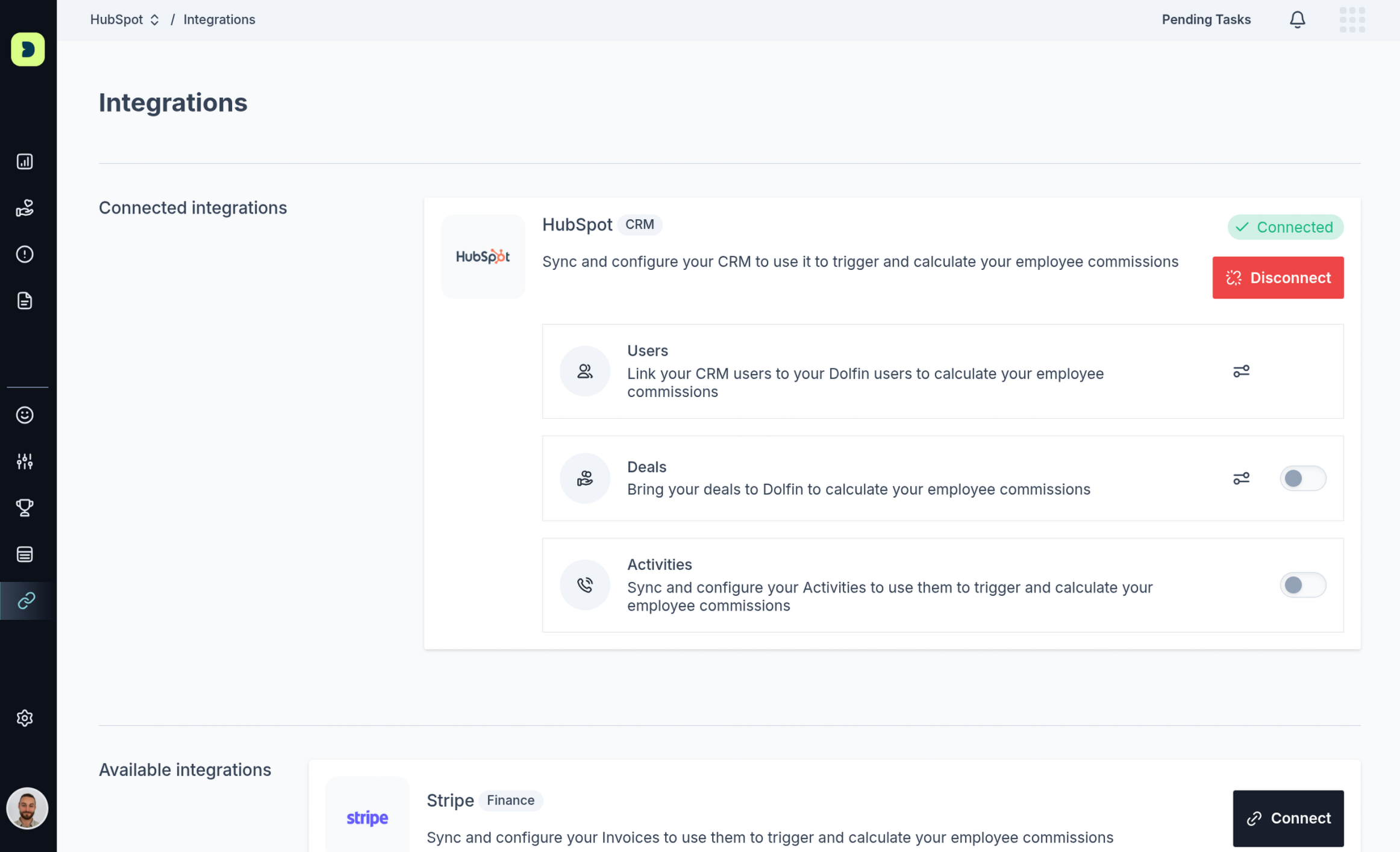Open the sliders adjustments icon in sidebar
Image resolution: width=1400 pixels, height=852 pixels.
click(x=25, y=462)
